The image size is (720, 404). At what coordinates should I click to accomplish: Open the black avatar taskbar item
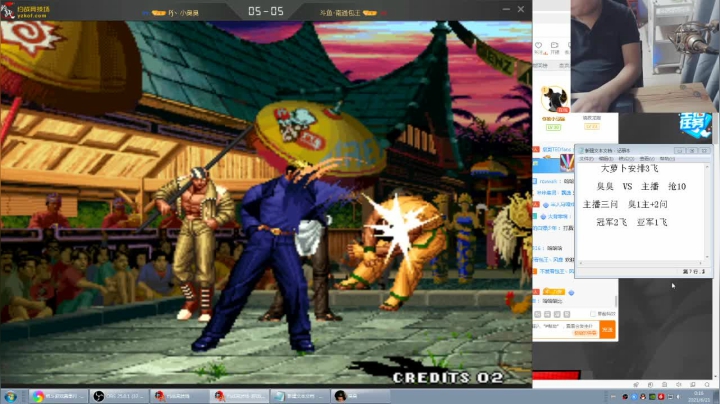(360, 396)
